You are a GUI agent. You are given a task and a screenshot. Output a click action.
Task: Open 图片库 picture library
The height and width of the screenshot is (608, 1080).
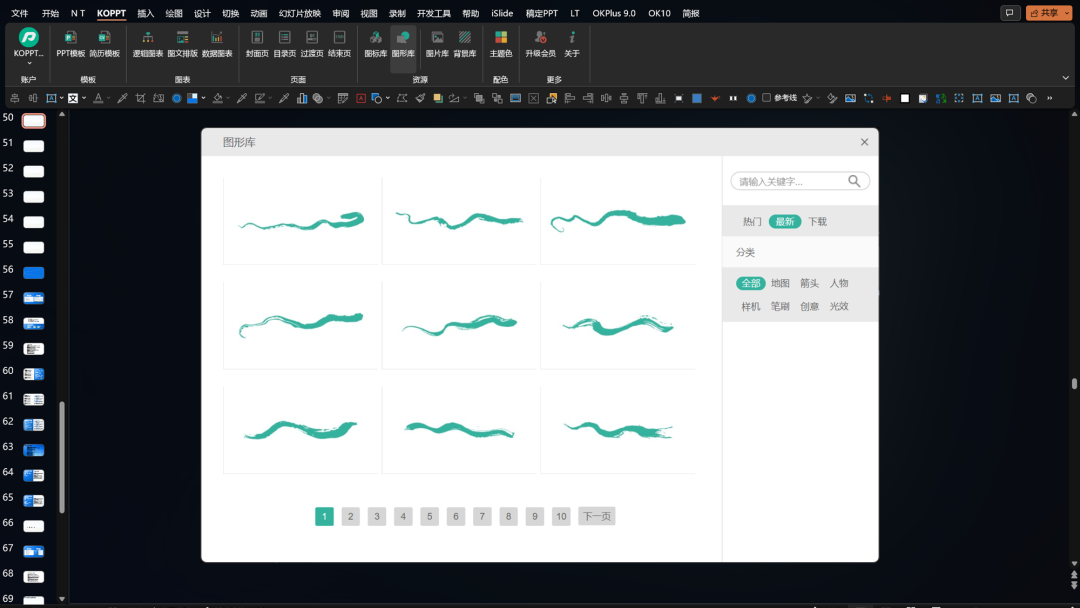coord(437,43)
